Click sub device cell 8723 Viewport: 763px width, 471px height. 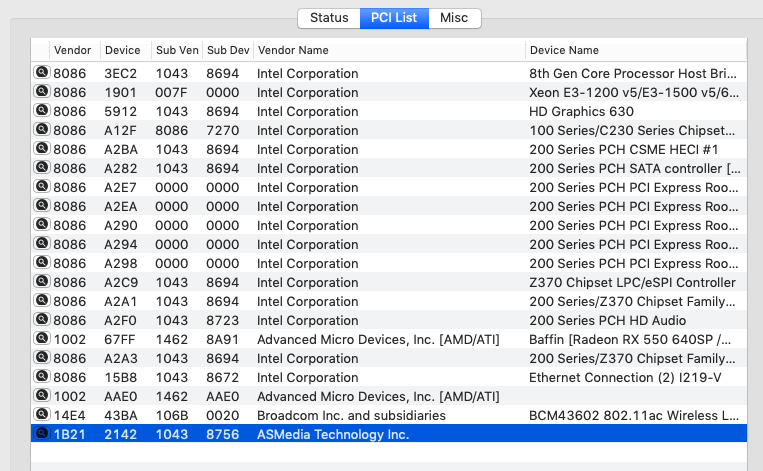[x=222, y=321]
